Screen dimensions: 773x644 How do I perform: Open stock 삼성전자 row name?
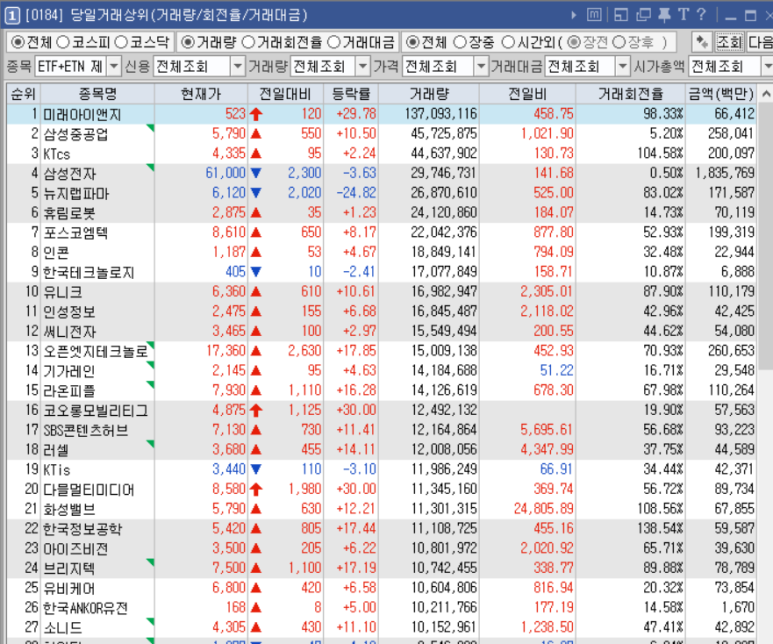click(70, 174)
